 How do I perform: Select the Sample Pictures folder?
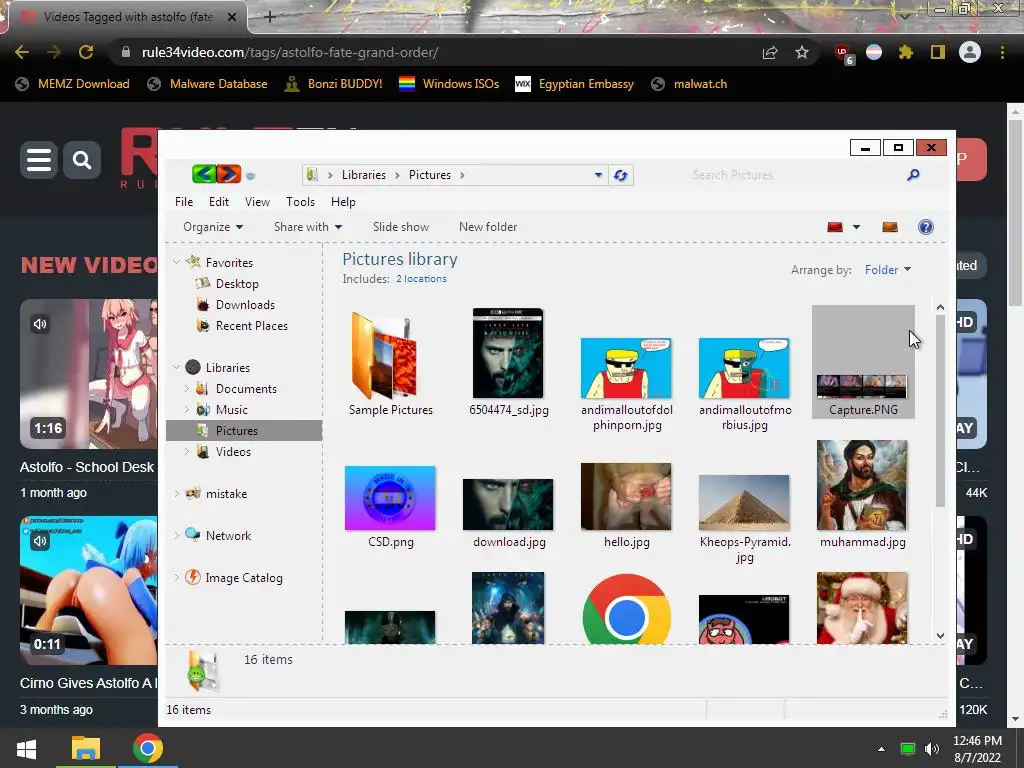point(391,363)
